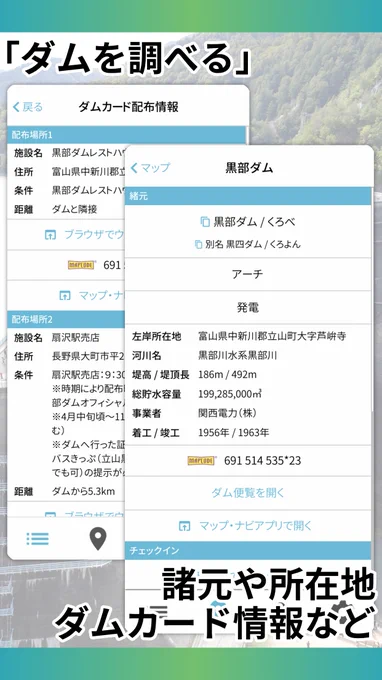Click the value 186m / 492m
382x680 pixels.
coord(227,375)
